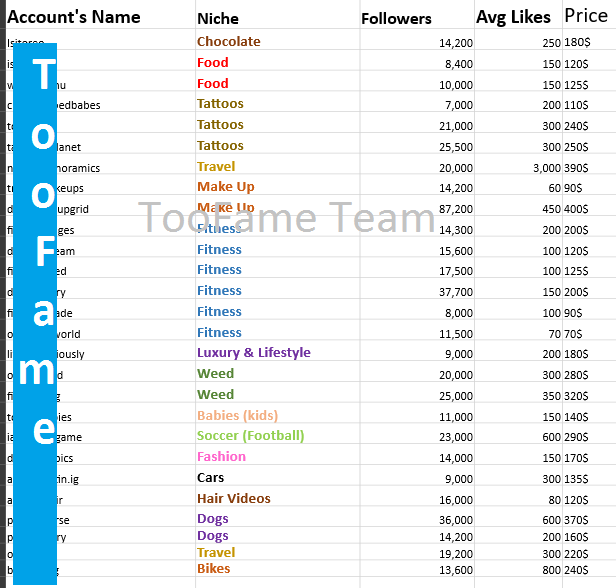Select the Niche column header cell
Viewport: 616px width, 588px height.
tap(277, 15)
